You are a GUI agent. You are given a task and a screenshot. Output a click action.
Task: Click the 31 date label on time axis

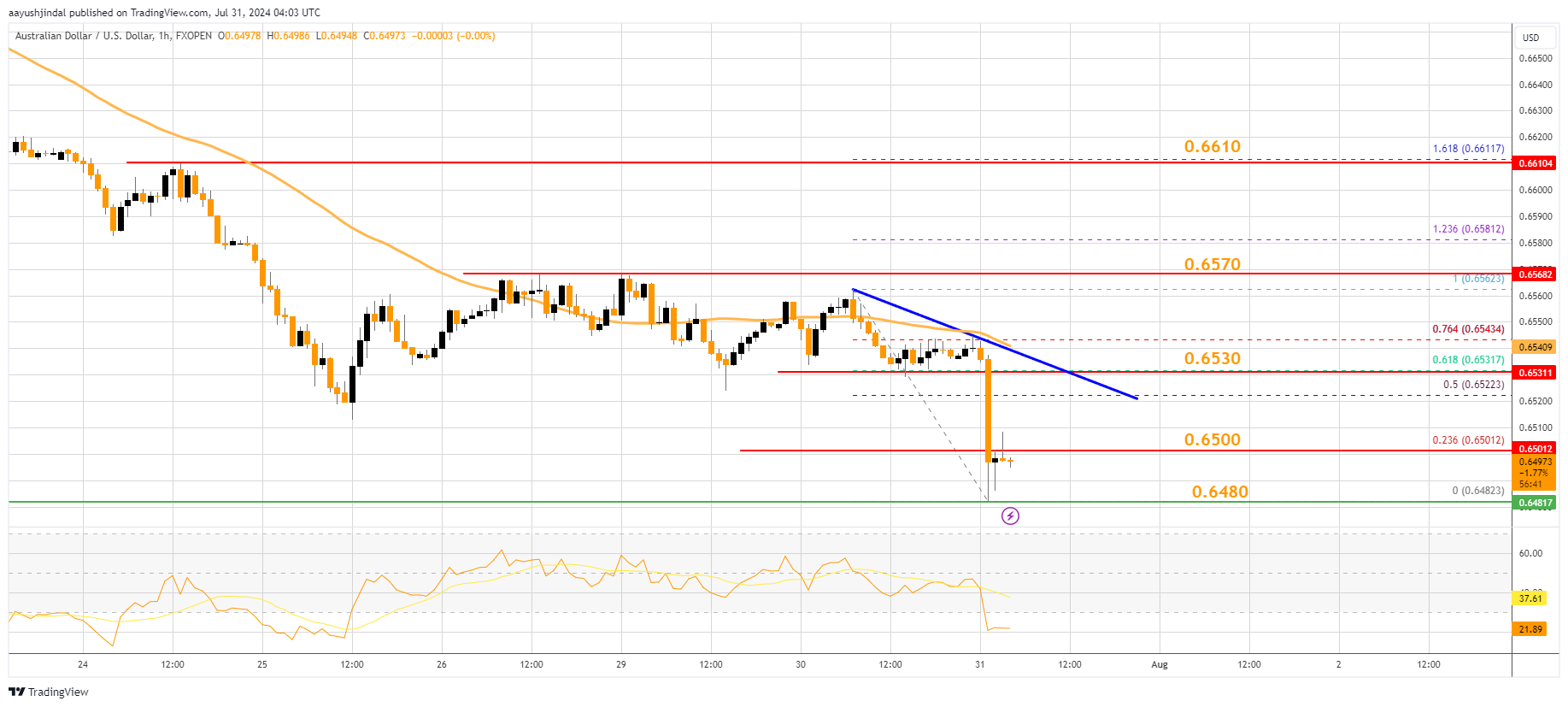point(980,664)
